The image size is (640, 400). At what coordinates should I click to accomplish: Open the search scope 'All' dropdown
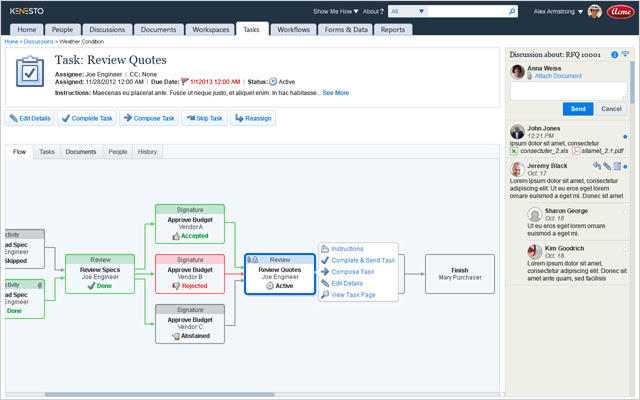coord(446,11)
